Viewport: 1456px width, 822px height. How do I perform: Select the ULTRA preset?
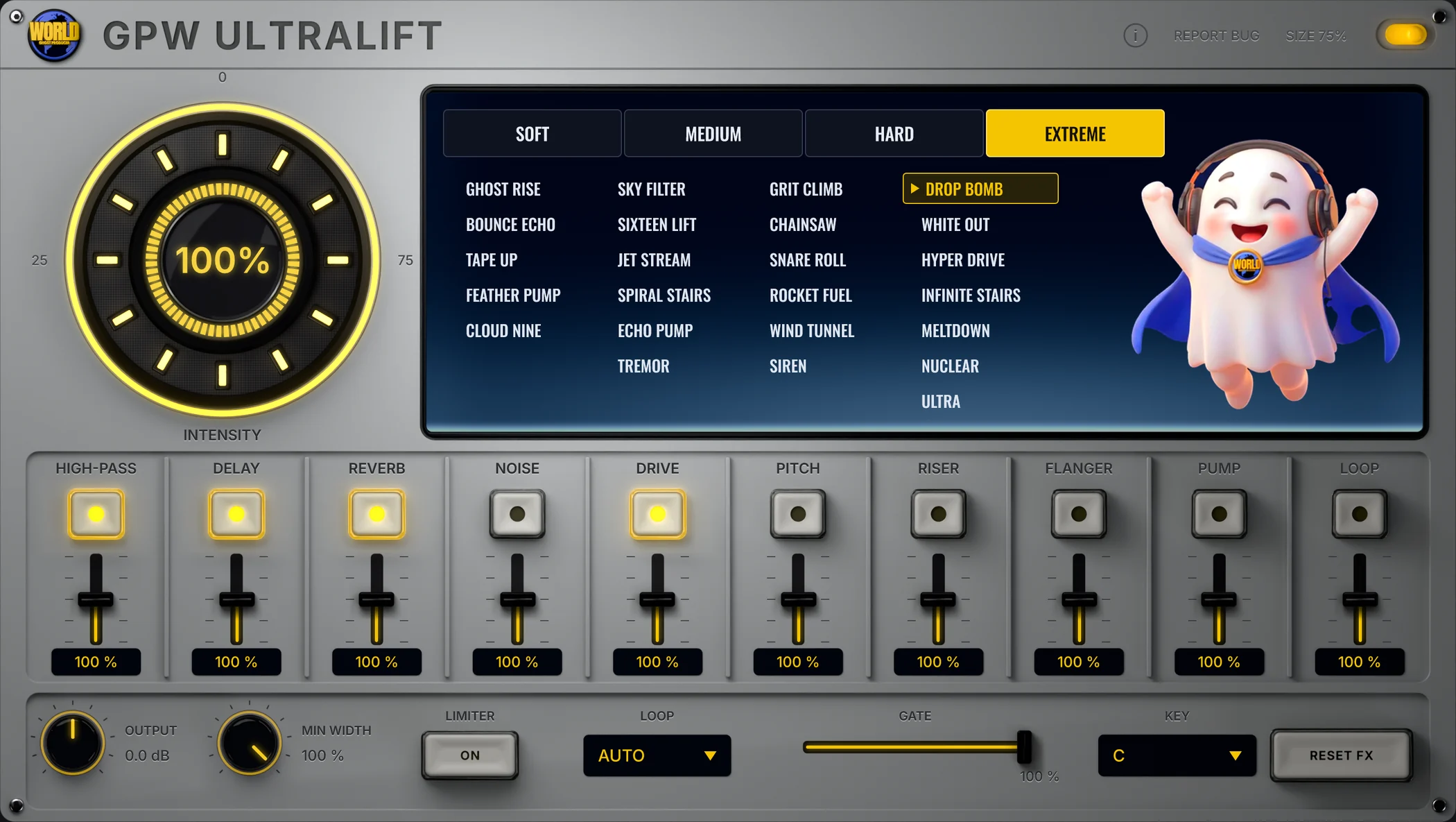(x=941, y=401)
